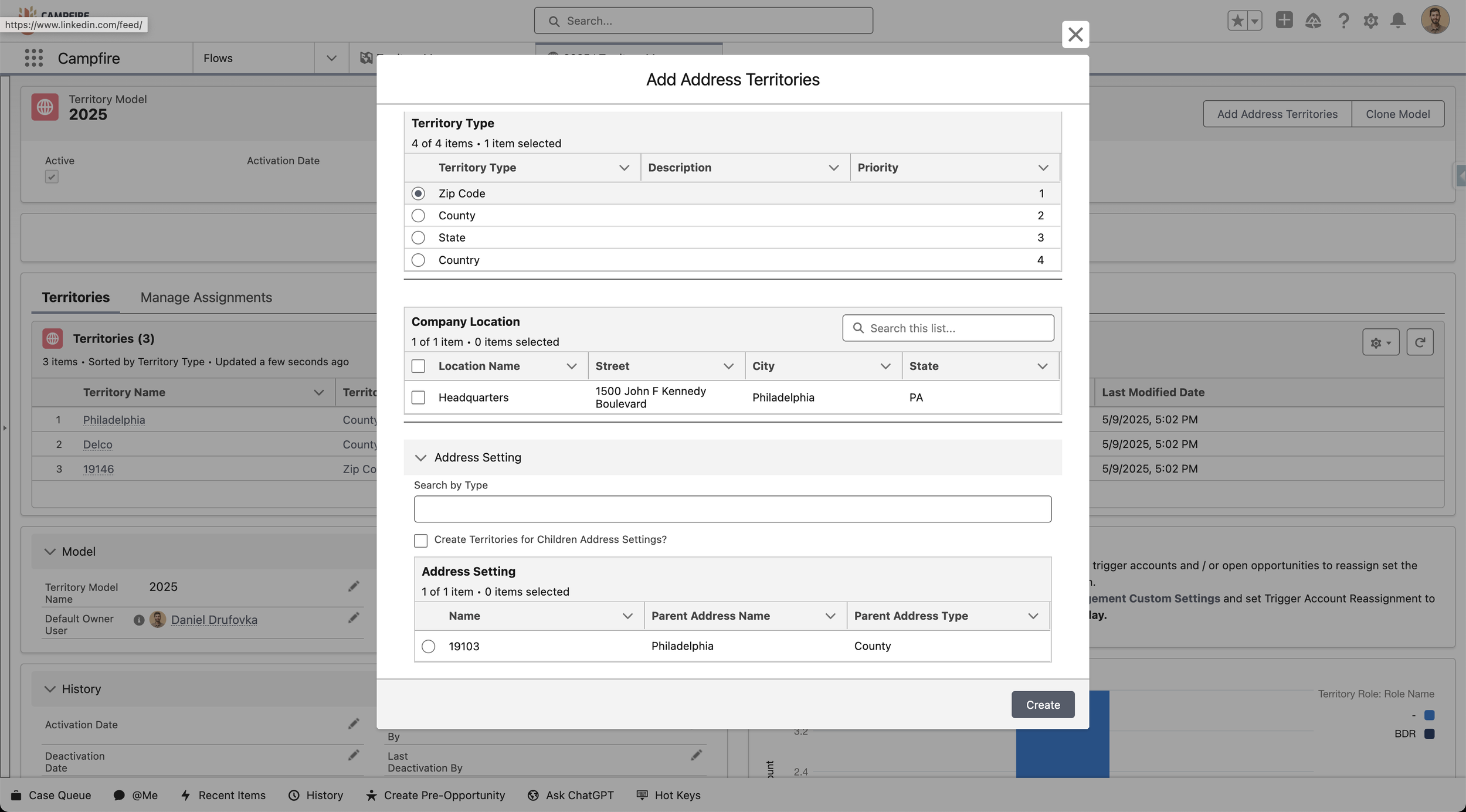Viewport: 1466px width, 812px height.
Task: Click the Search by Type field
Action: pos(732,509)
